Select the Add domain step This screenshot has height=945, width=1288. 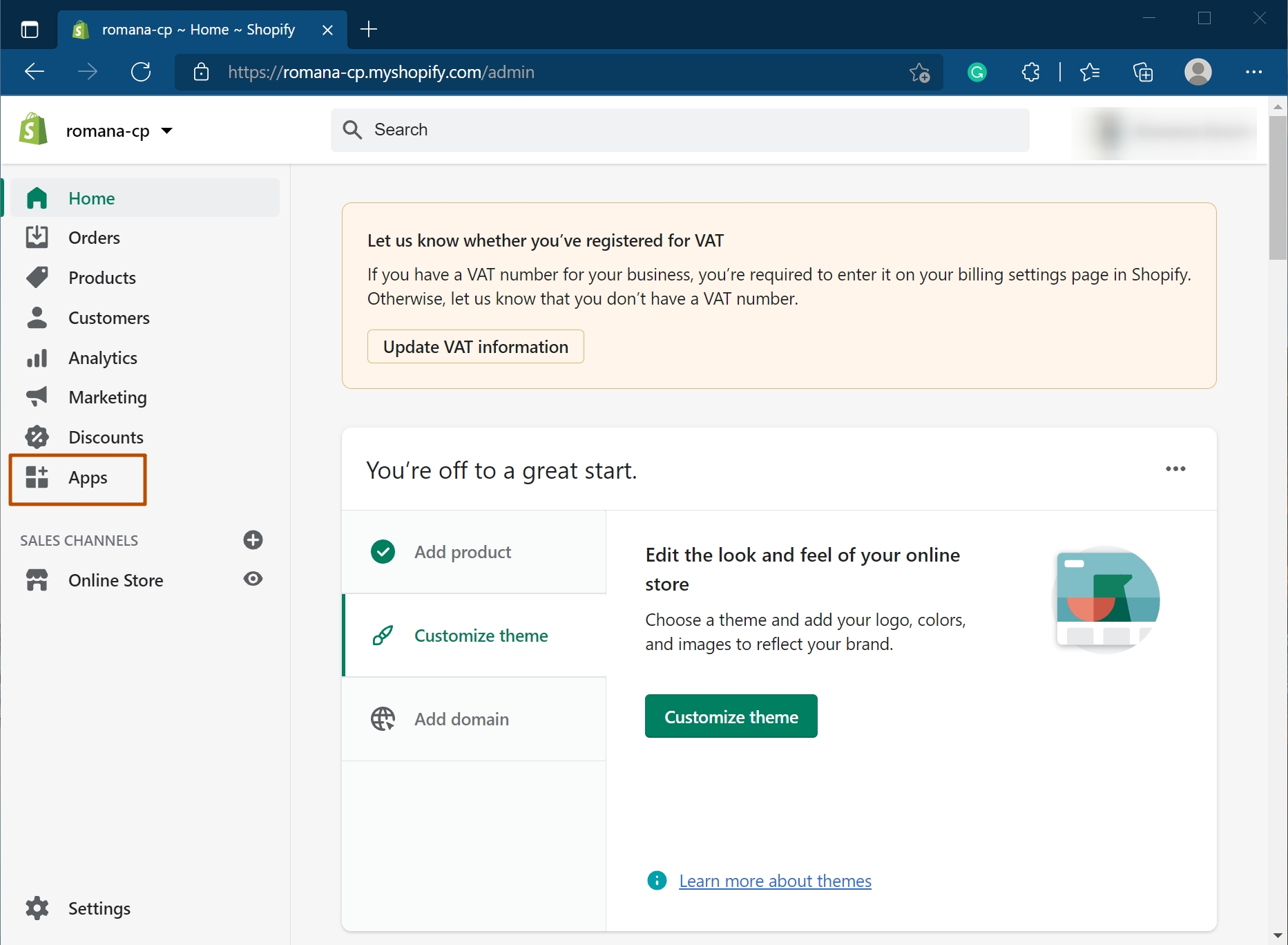click(x=474, y=719)
